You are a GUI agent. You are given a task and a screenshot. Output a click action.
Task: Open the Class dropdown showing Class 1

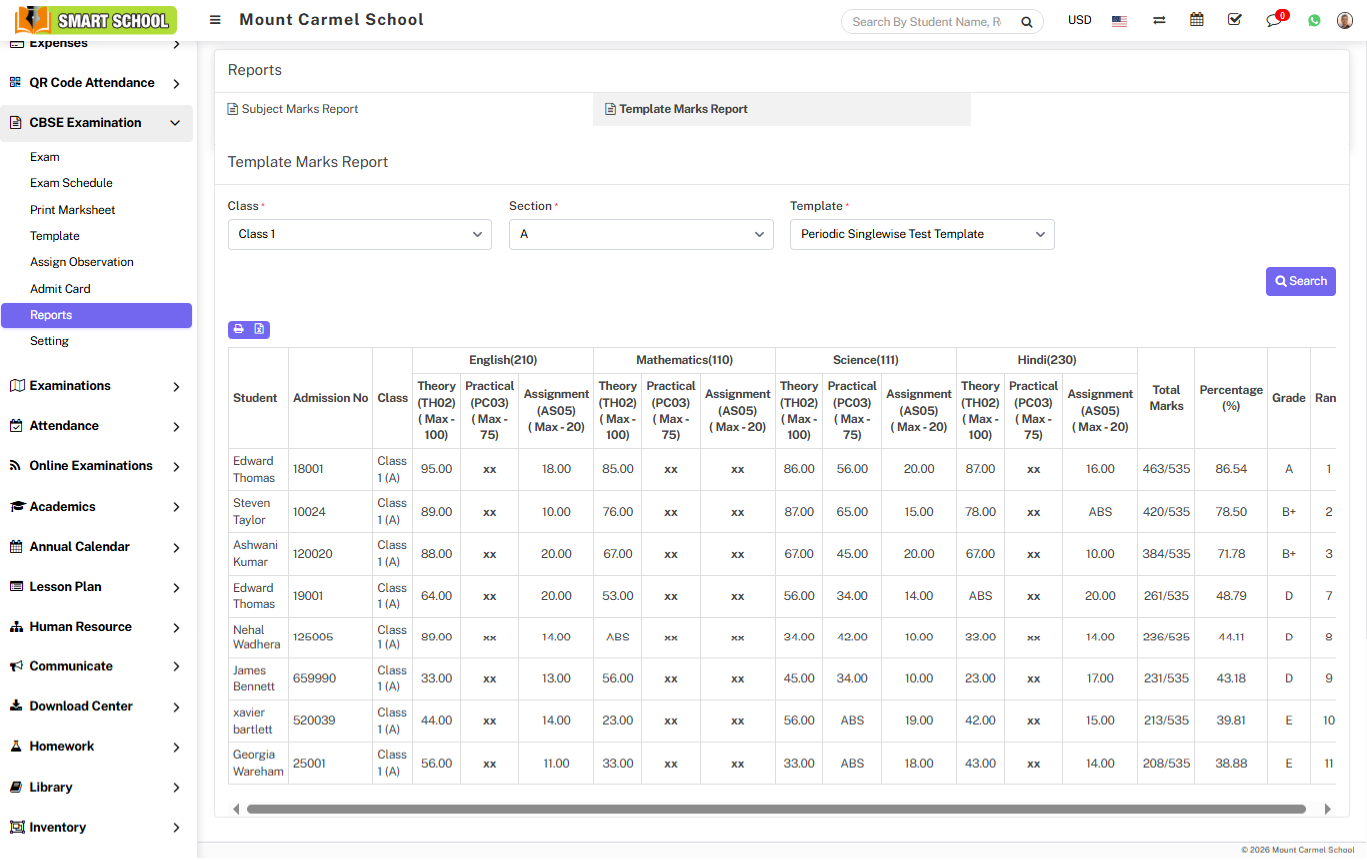point(359,234)
